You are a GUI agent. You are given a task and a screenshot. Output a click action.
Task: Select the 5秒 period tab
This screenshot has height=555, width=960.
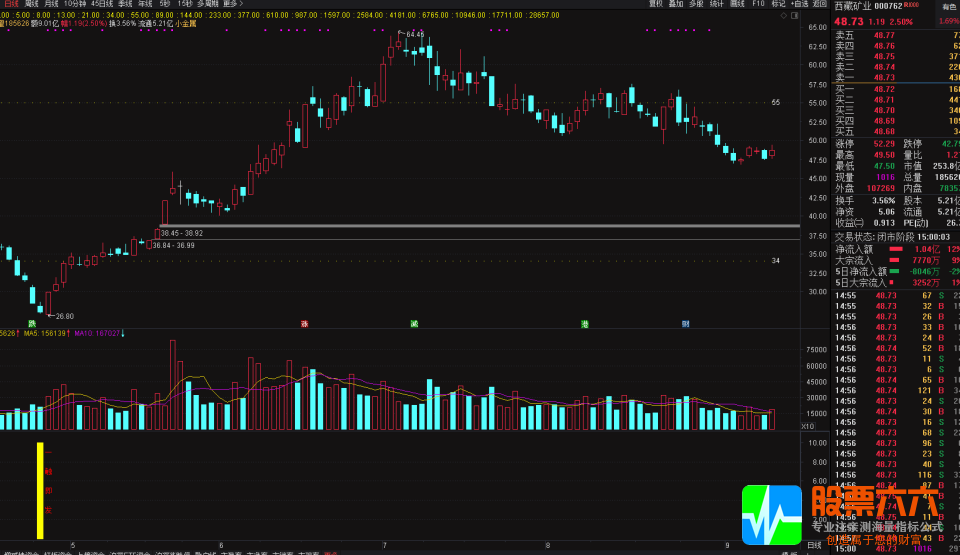click(165, 4)
